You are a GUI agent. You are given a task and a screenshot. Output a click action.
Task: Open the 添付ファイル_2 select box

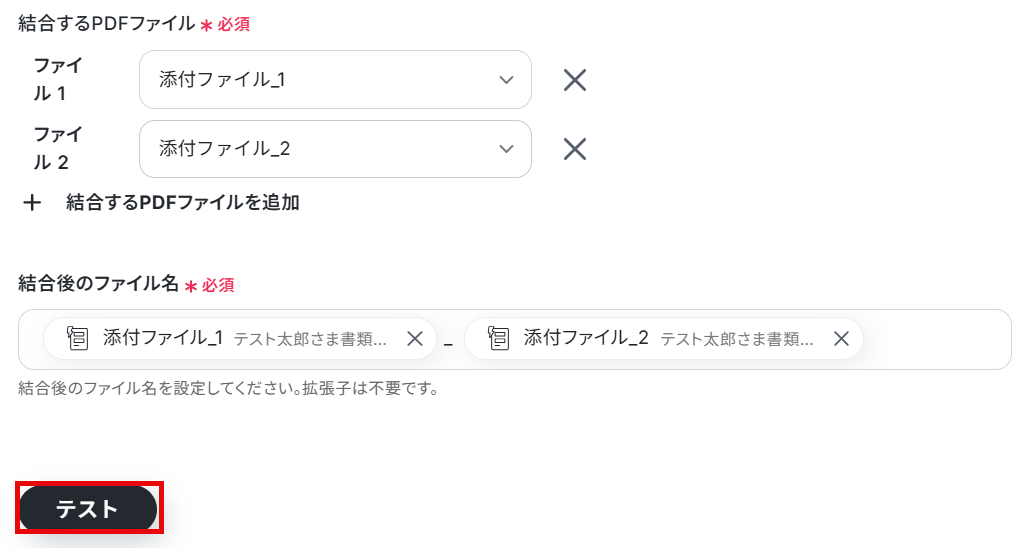pos(335,149)
